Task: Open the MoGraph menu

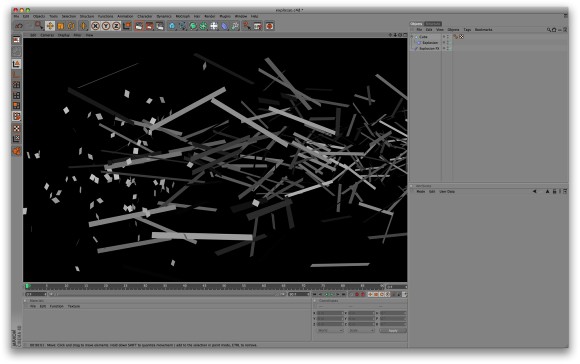Action: coord(182,16)
